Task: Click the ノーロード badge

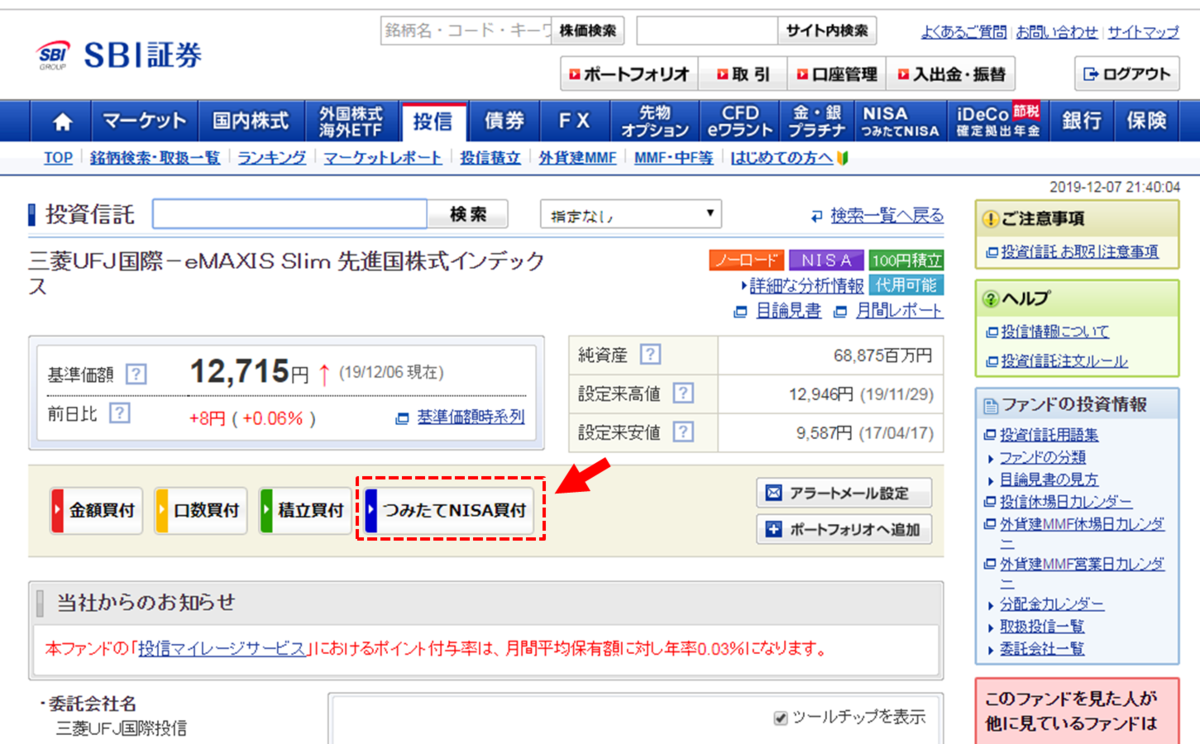Action: pyautogui.click(x=747, y=260)
